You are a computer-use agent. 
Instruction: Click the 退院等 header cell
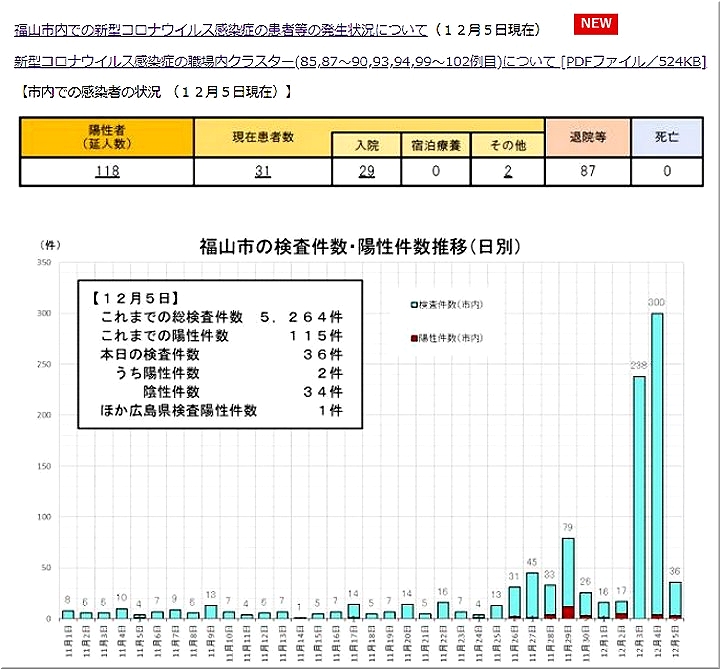click(587, 138)
